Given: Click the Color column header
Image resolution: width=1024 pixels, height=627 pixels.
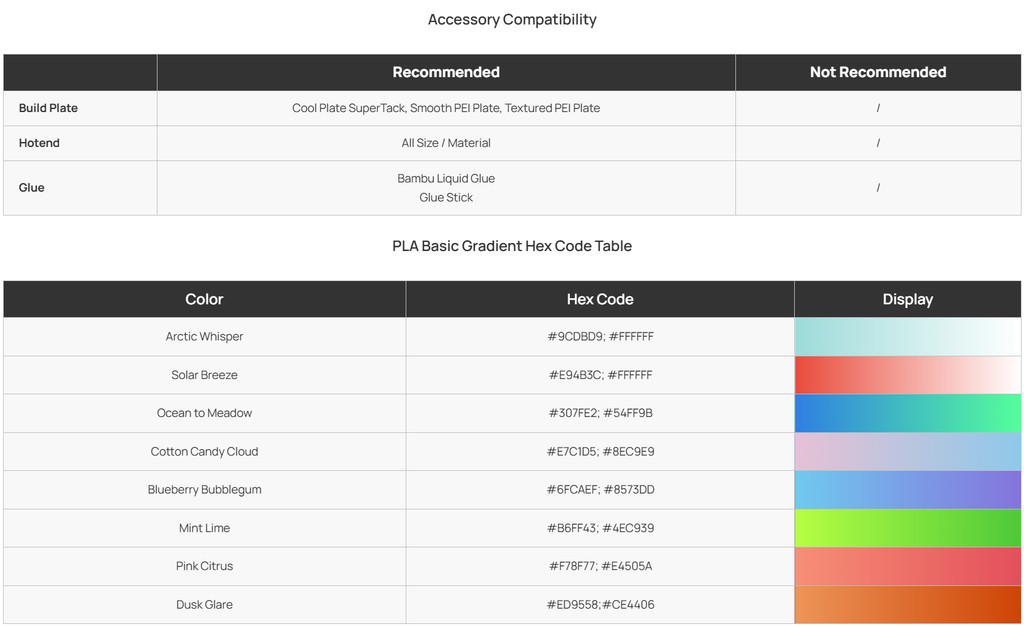Looking at the screenshot, I should [x=204, y=299].
